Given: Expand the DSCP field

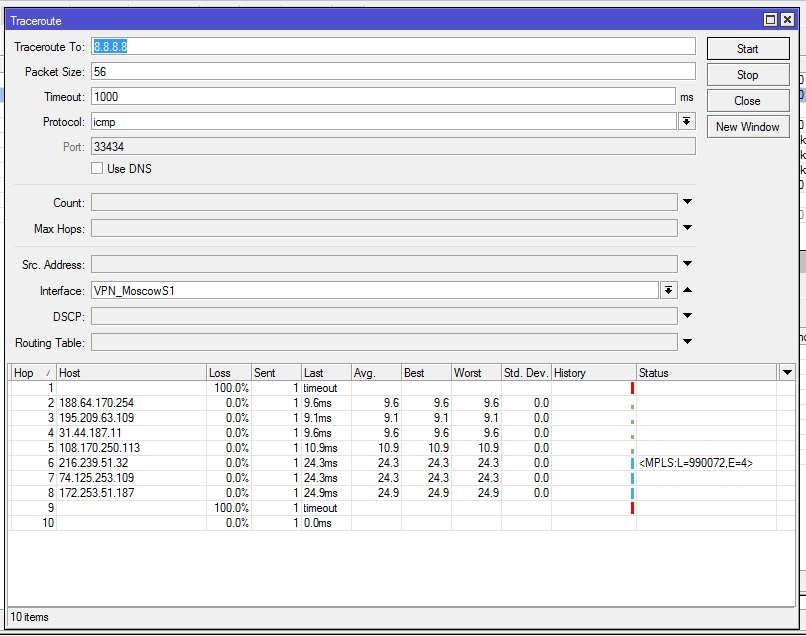Looking at the screenshot, I should 688,316.
